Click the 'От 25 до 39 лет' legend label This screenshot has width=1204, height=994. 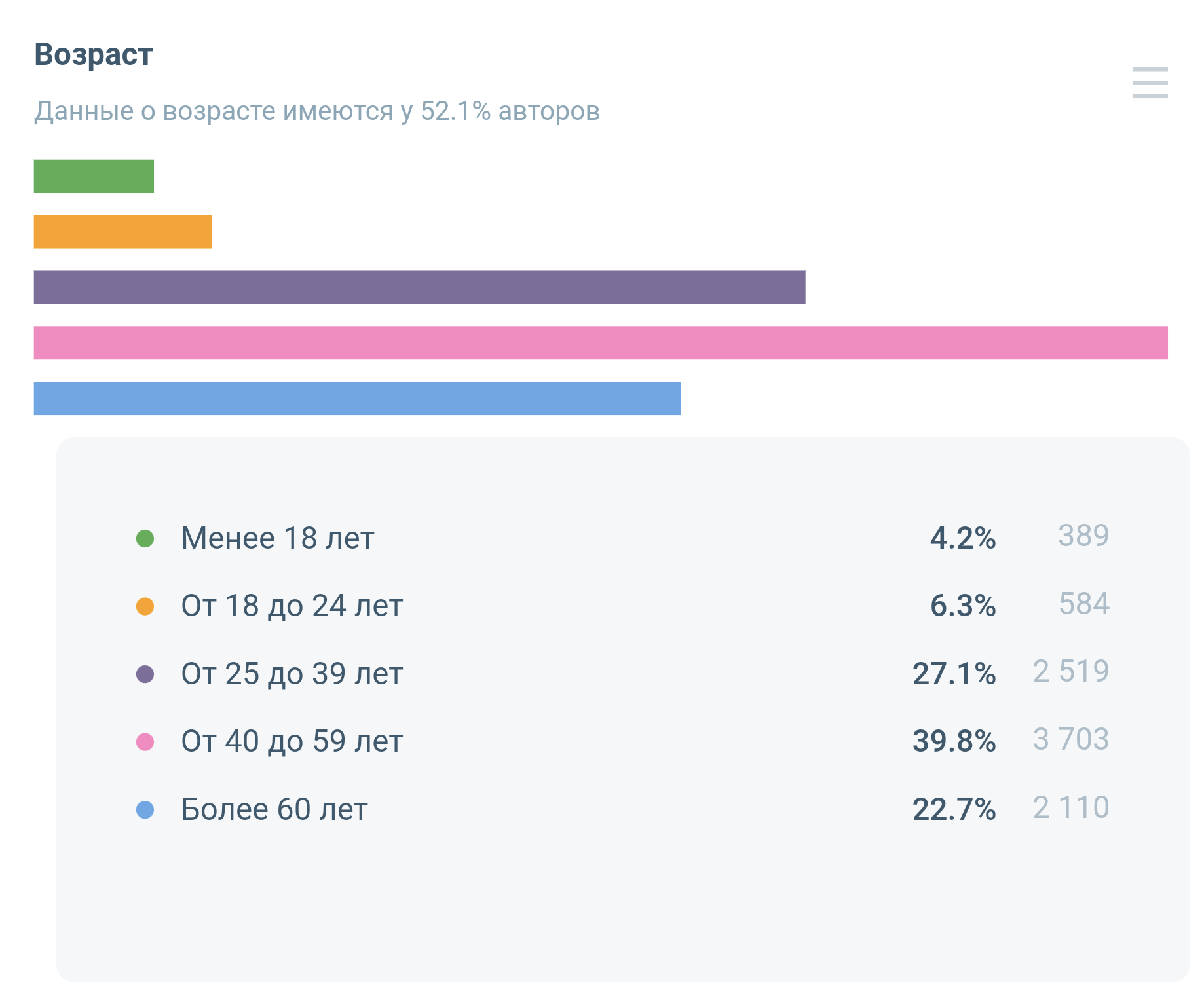(292, 674)
